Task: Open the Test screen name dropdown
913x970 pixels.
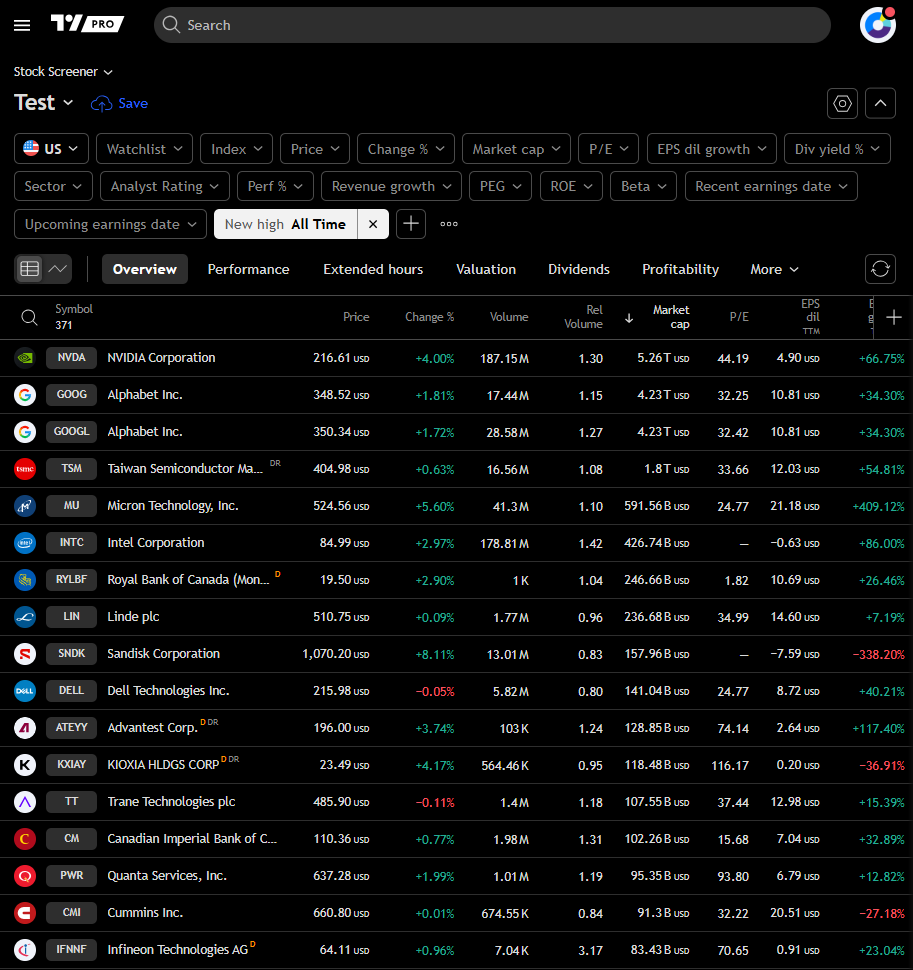Action: tap(43, 103)
